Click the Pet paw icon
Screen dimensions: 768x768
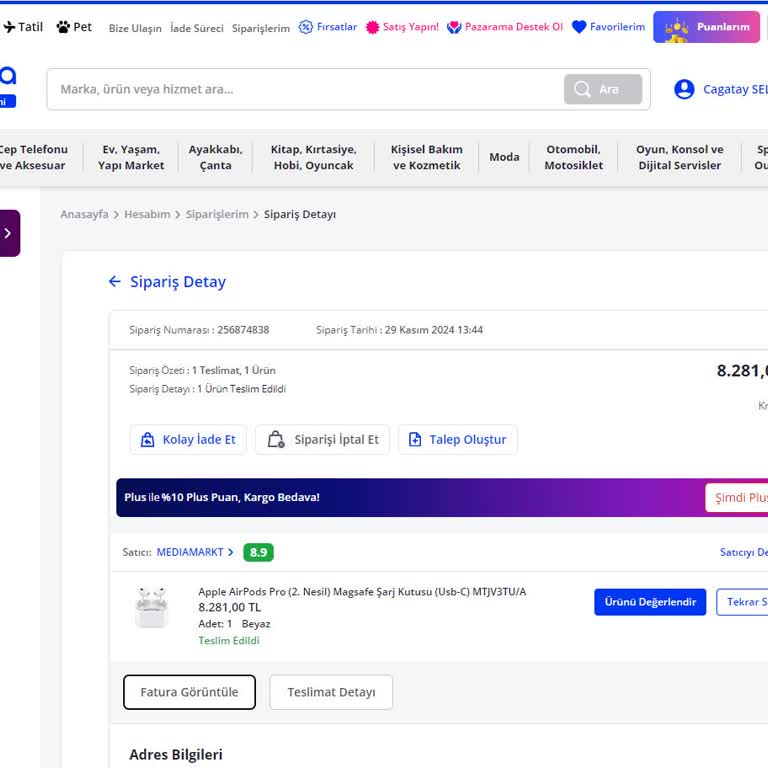tap(63, 27)
